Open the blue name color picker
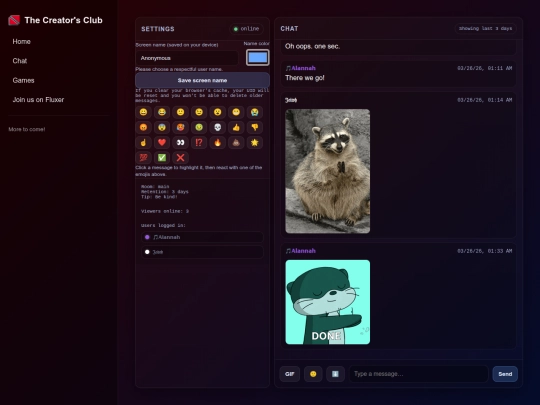Viewport: 540px width, 405px height. 258,58
